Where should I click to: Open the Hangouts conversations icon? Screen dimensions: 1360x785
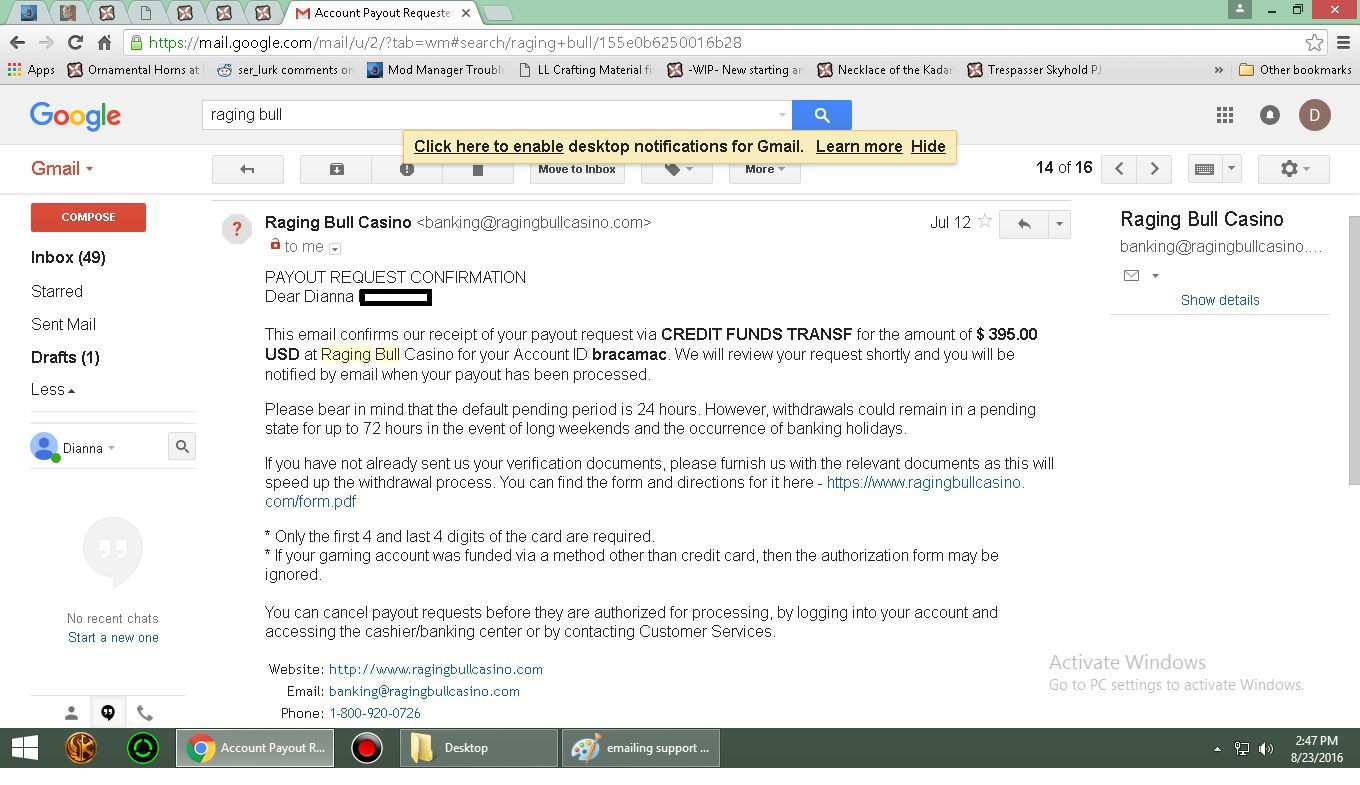(108, 713)
